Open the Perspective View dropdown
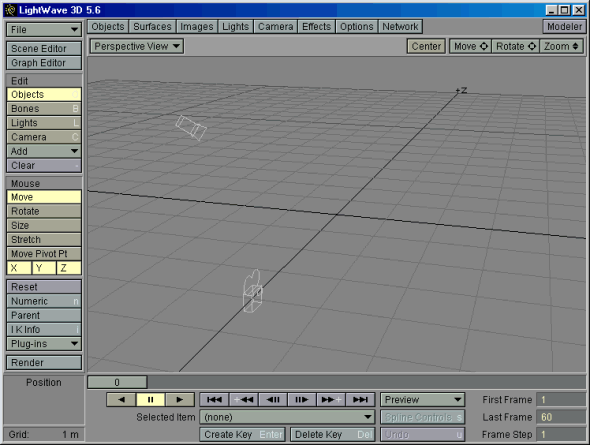 pyautogui.click(x=137, y=46)
